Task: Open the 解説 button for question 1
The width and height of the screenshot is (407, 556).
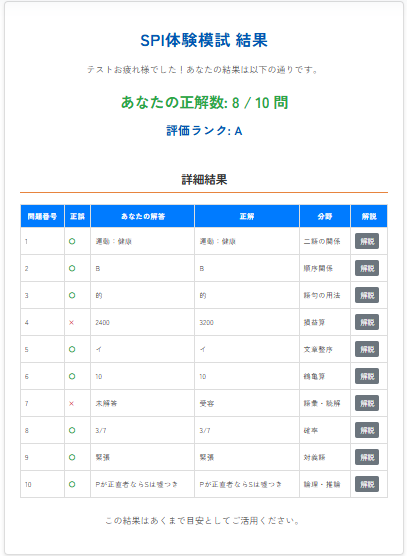Action: tap(367, 241)
